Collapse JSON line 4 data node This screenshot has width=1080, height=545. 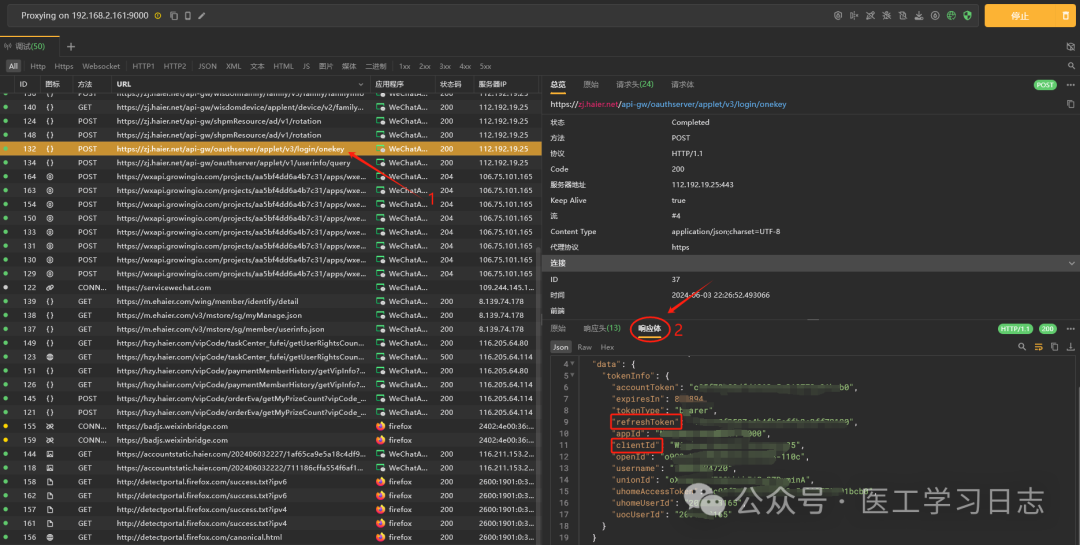(573, 364)
